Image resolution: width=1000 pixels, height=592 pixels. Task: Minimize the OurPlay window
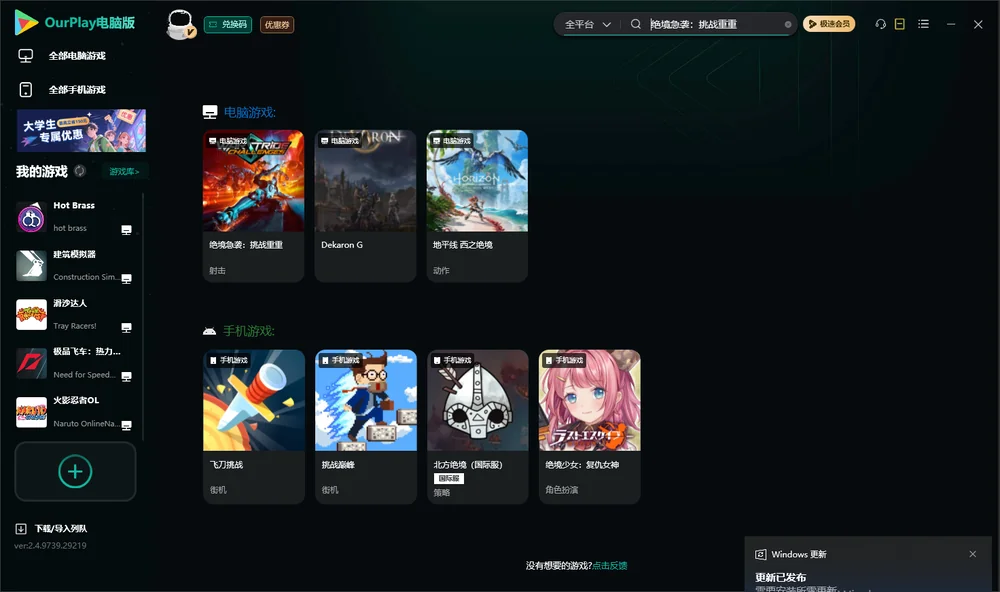[951, 24]
